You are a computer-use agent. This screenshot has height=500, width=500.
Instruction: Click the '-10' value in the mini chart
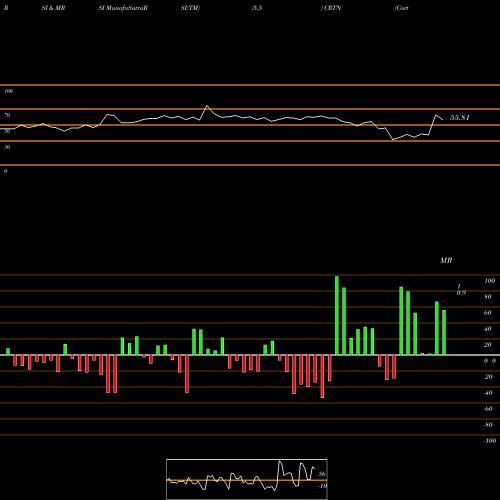pos(322,486)
